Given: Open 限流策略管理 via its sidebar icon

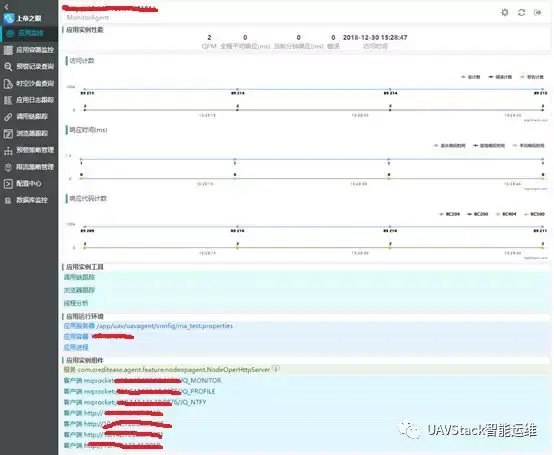Looking at the screenshot, I should [x=8, y=167].
